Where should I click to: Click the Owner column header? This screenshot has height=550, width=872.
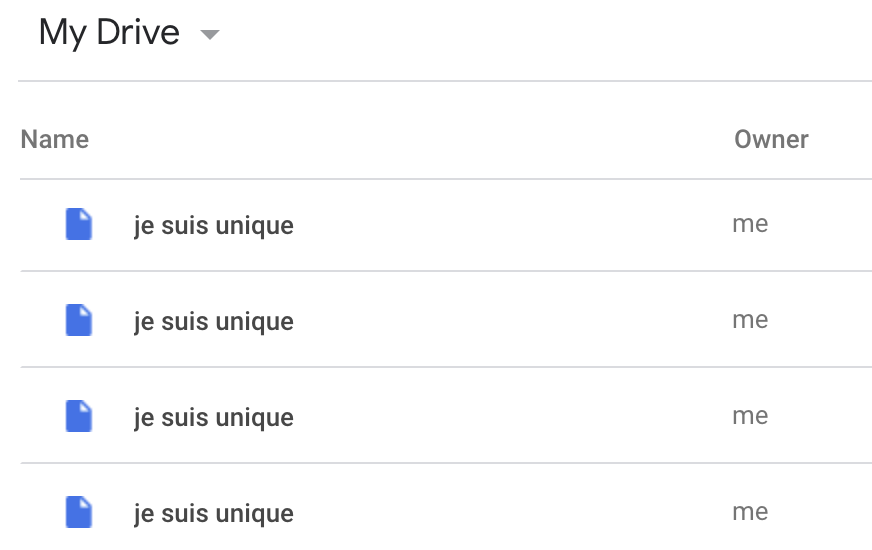coord(771,139)
